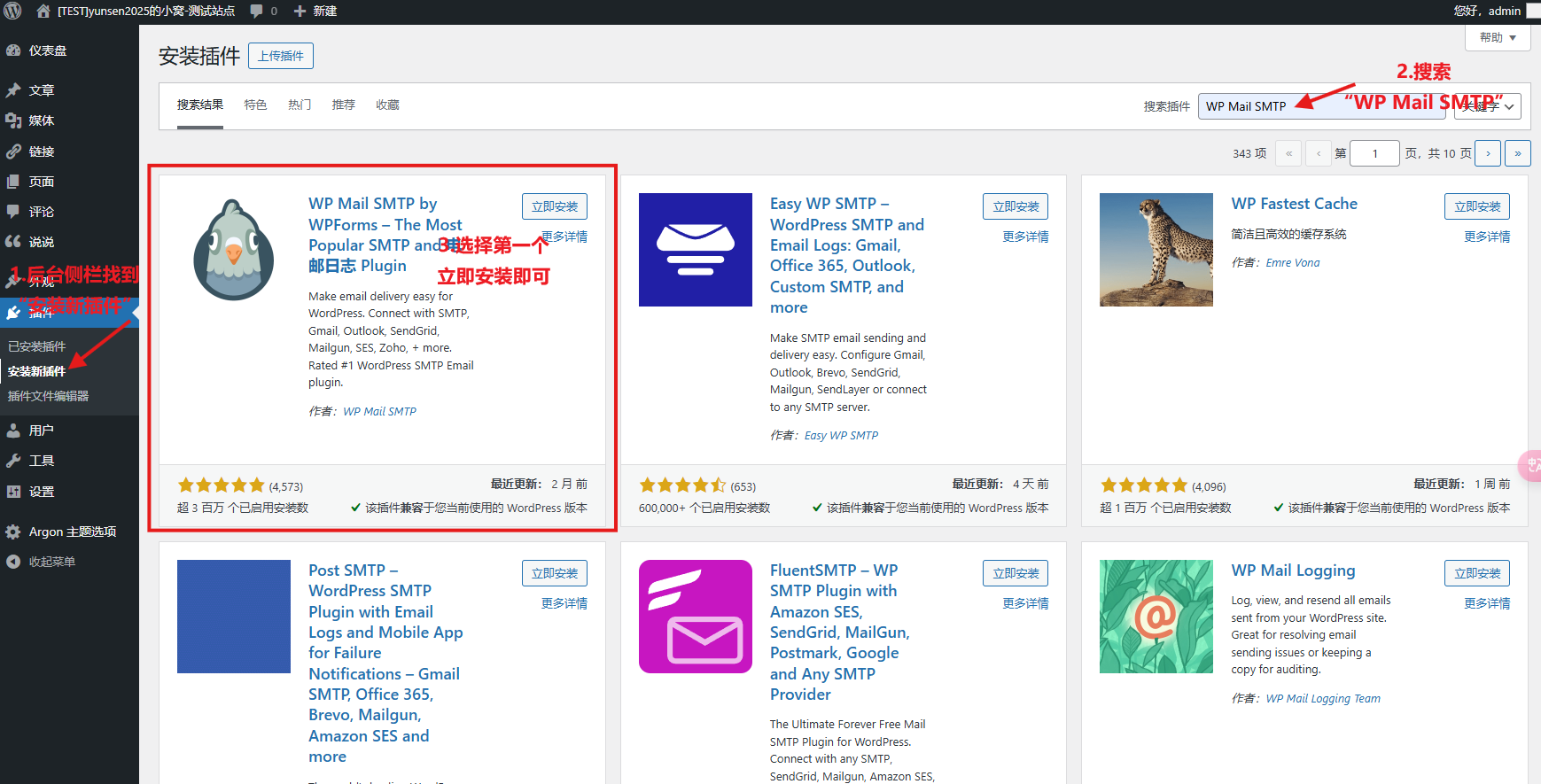
Task: View more details for WP Fastest Cache
Action: tap(1487, 237)
